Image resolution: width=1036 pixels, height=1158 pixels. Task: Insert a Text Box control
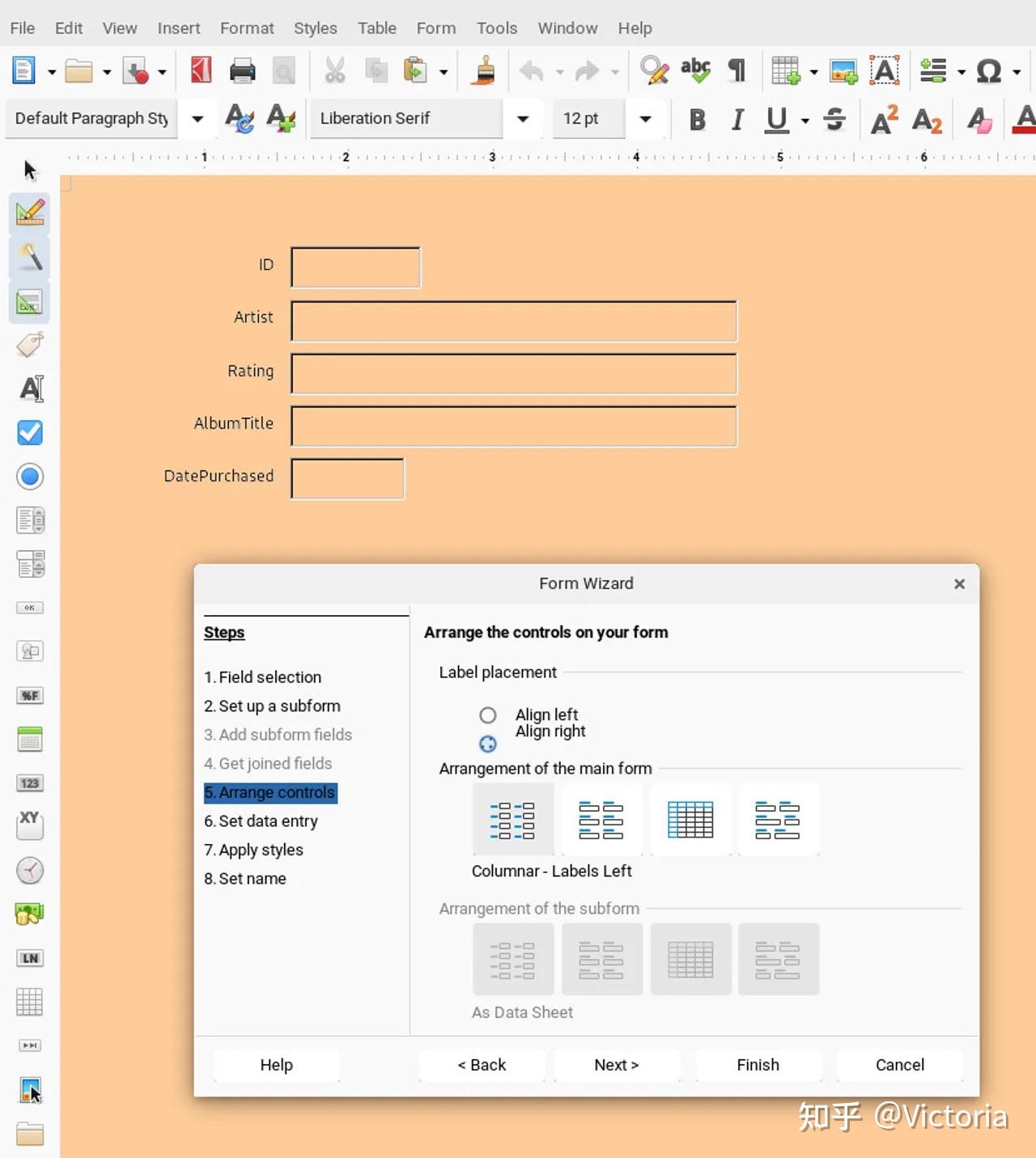pos(30,389)
